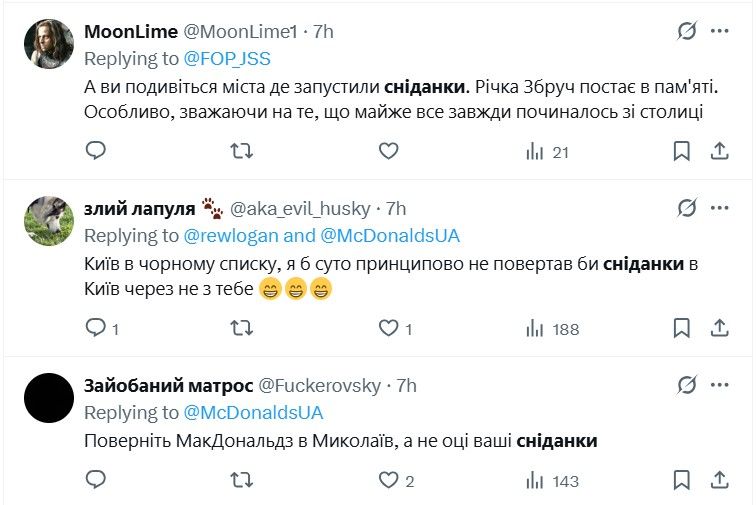Image resolution: width=756 pixels, height=505 pixels.
Task: Open more options on Зайобаний матрос's tweet
Action: tap(719, 385)
